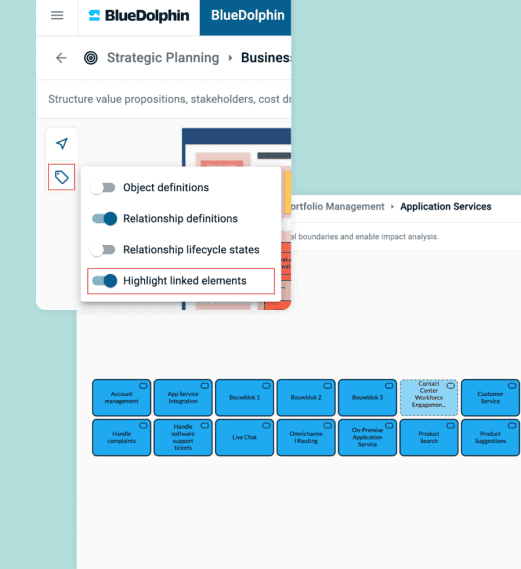Select Handle software support tickets element

point(183,437)
